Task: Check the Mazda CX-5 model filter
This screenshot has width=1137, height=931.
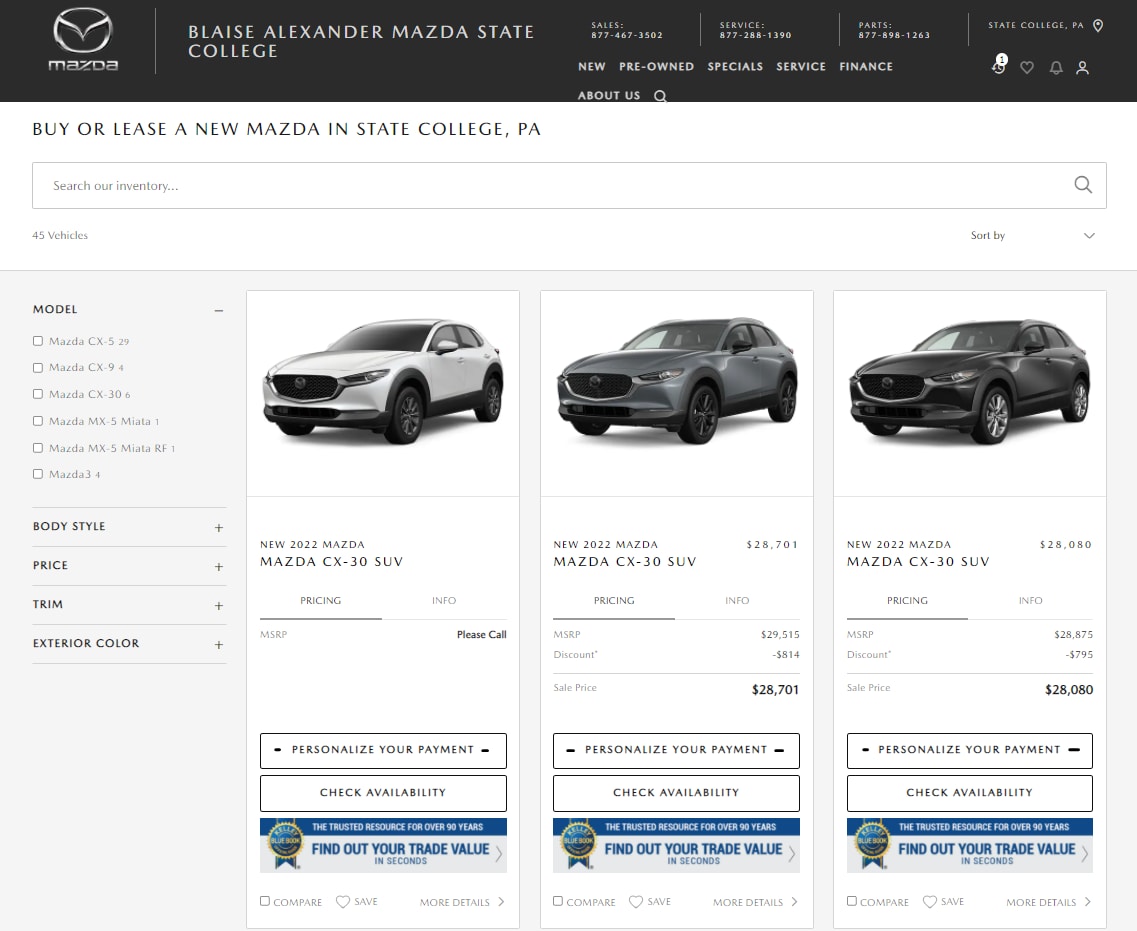Action: [38, 341]
